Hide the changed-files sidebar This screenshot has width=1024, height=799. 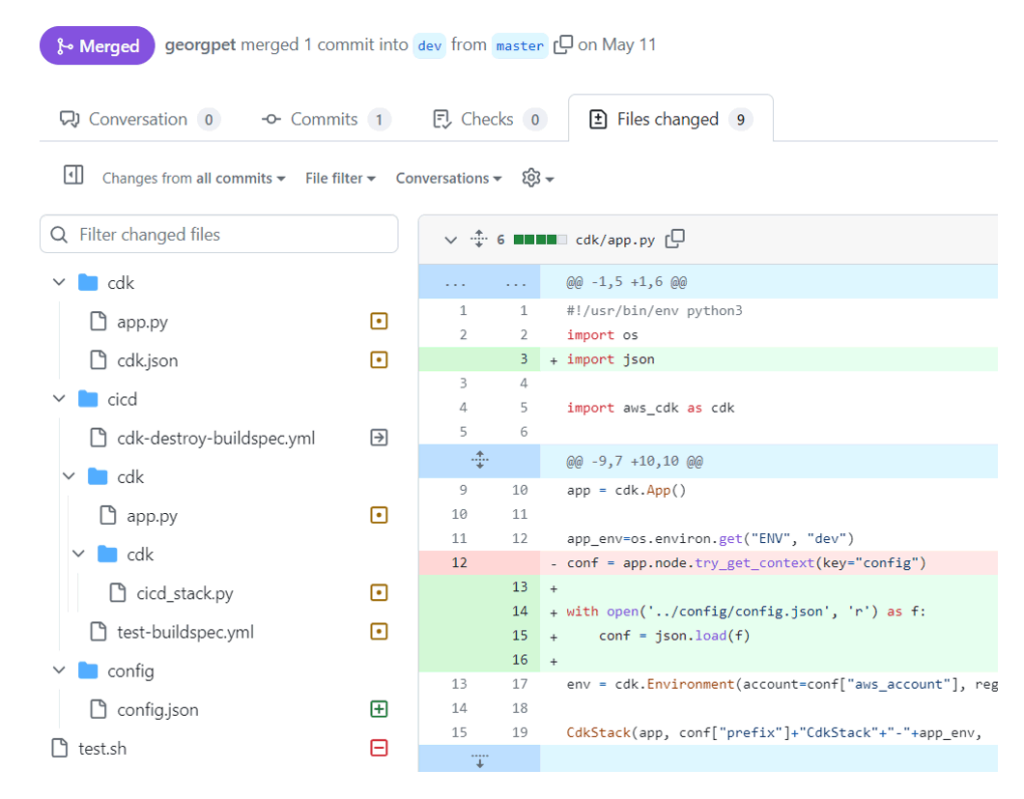coord(72,174)
